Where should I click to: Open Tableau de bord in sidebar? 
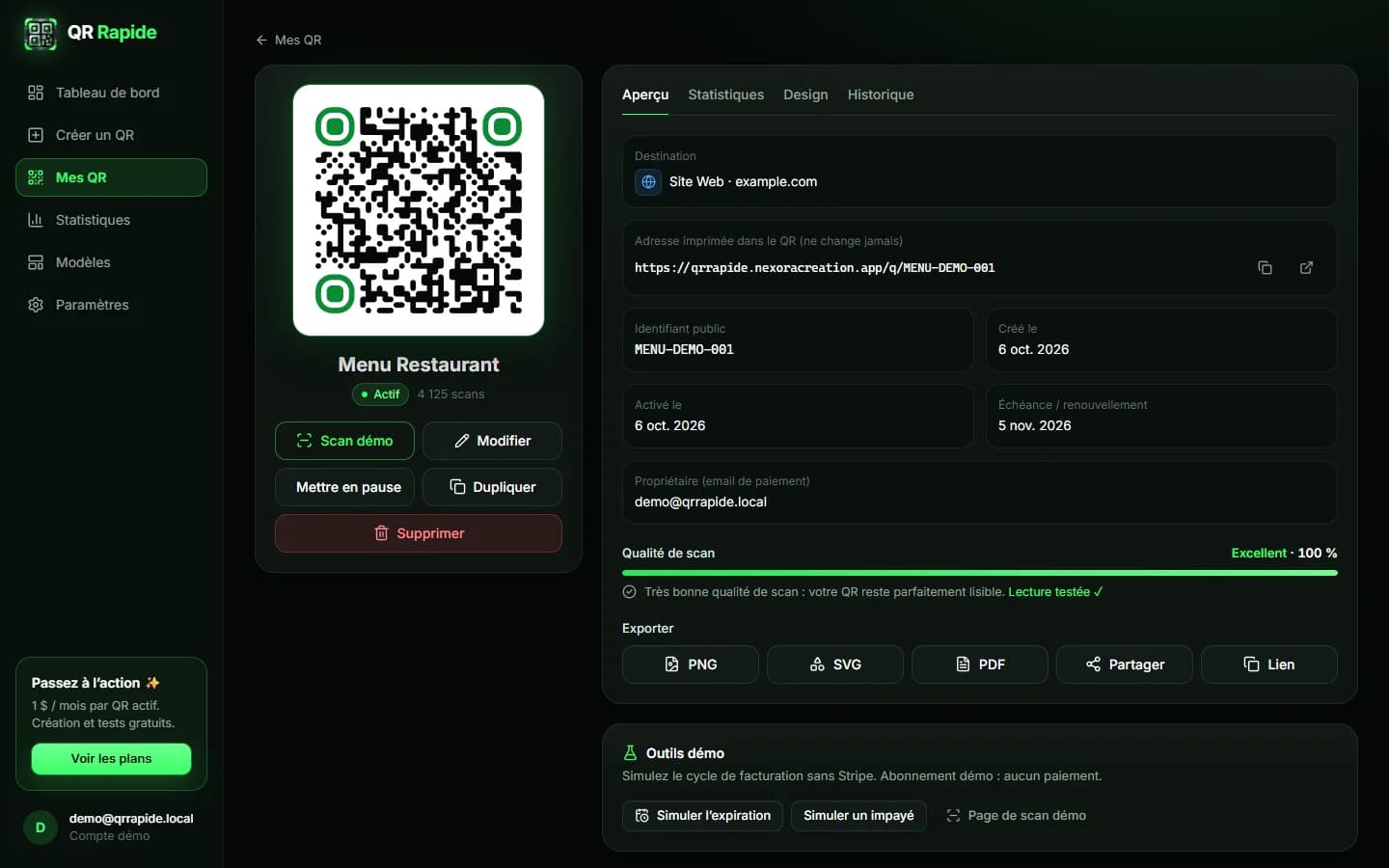(111, 93)
